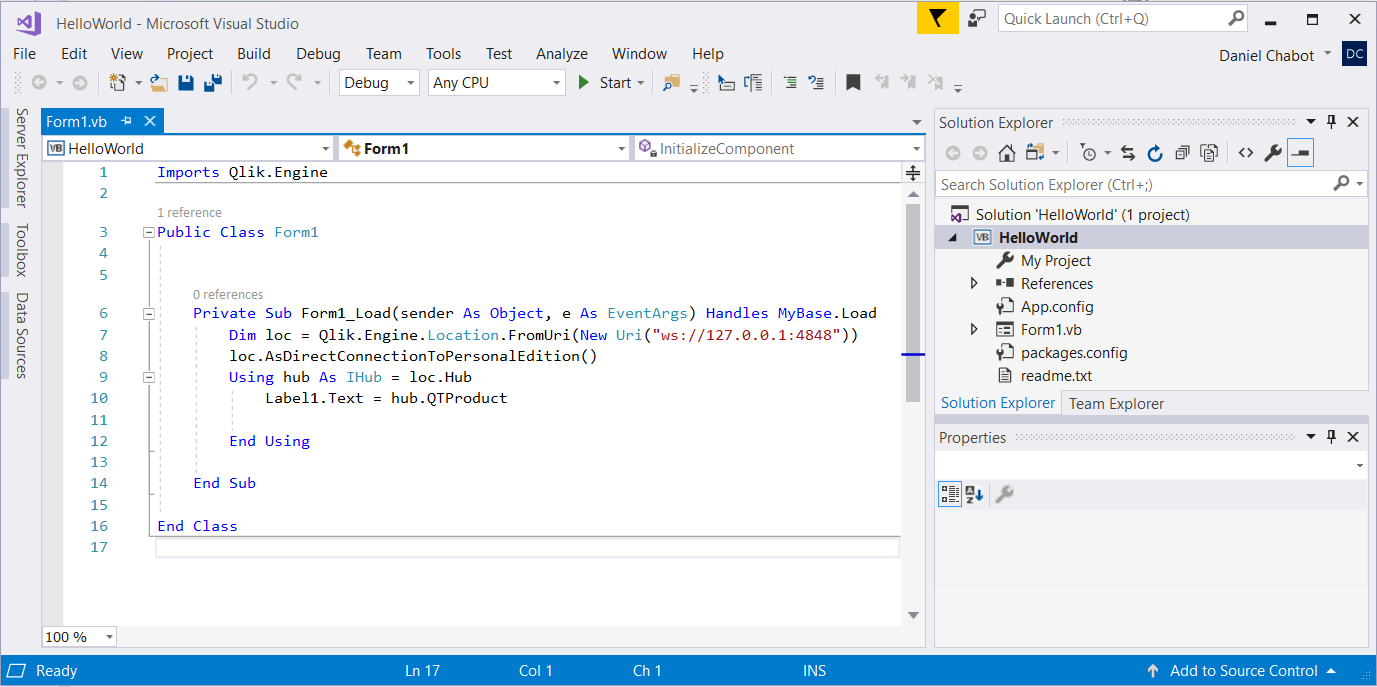Toggle the pin on the Form1.vb tab
The image size is (1377, 687).
(128, 120)
